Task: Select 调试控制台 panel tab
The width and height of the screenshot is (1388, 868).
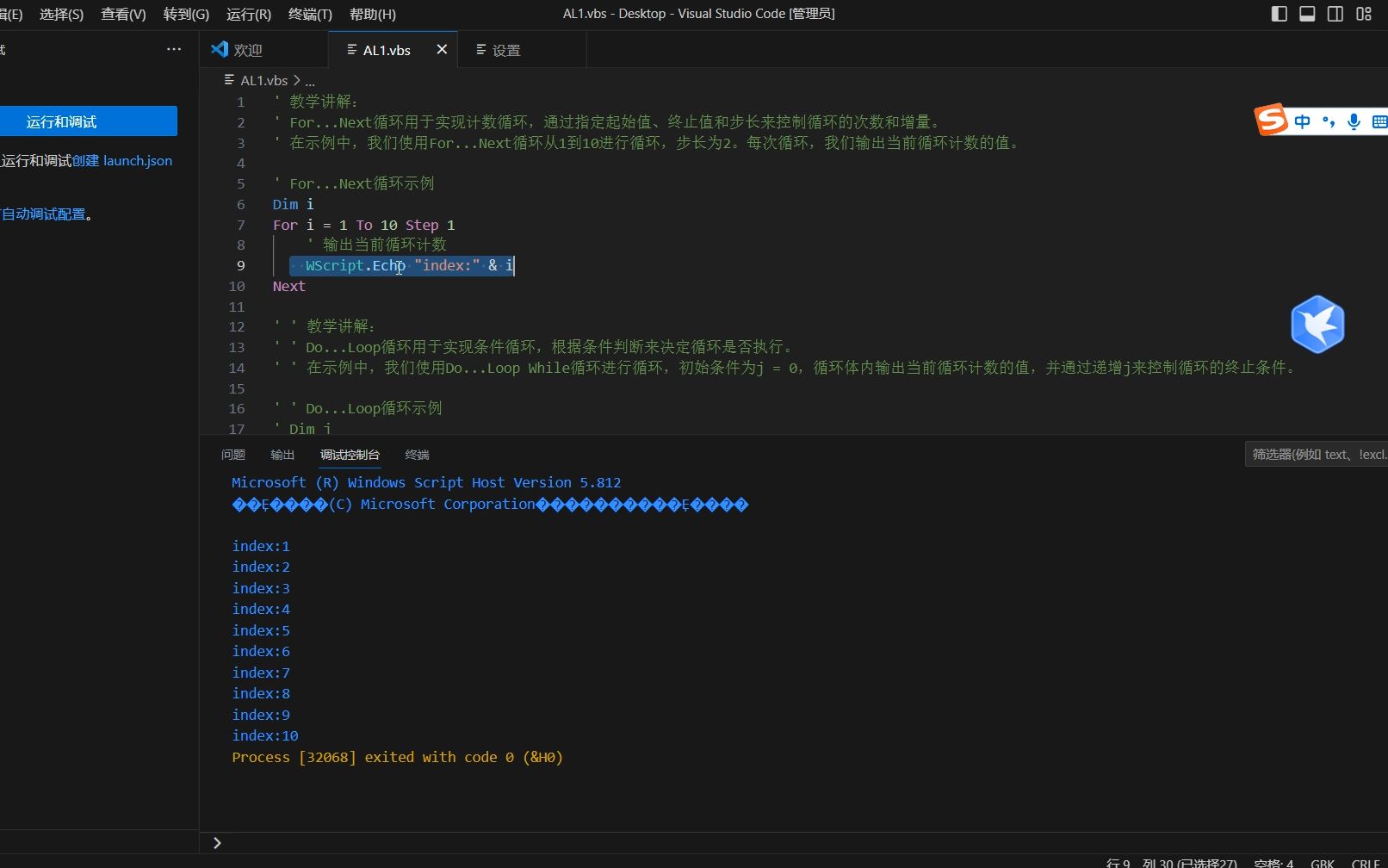Action: [350, 455]
